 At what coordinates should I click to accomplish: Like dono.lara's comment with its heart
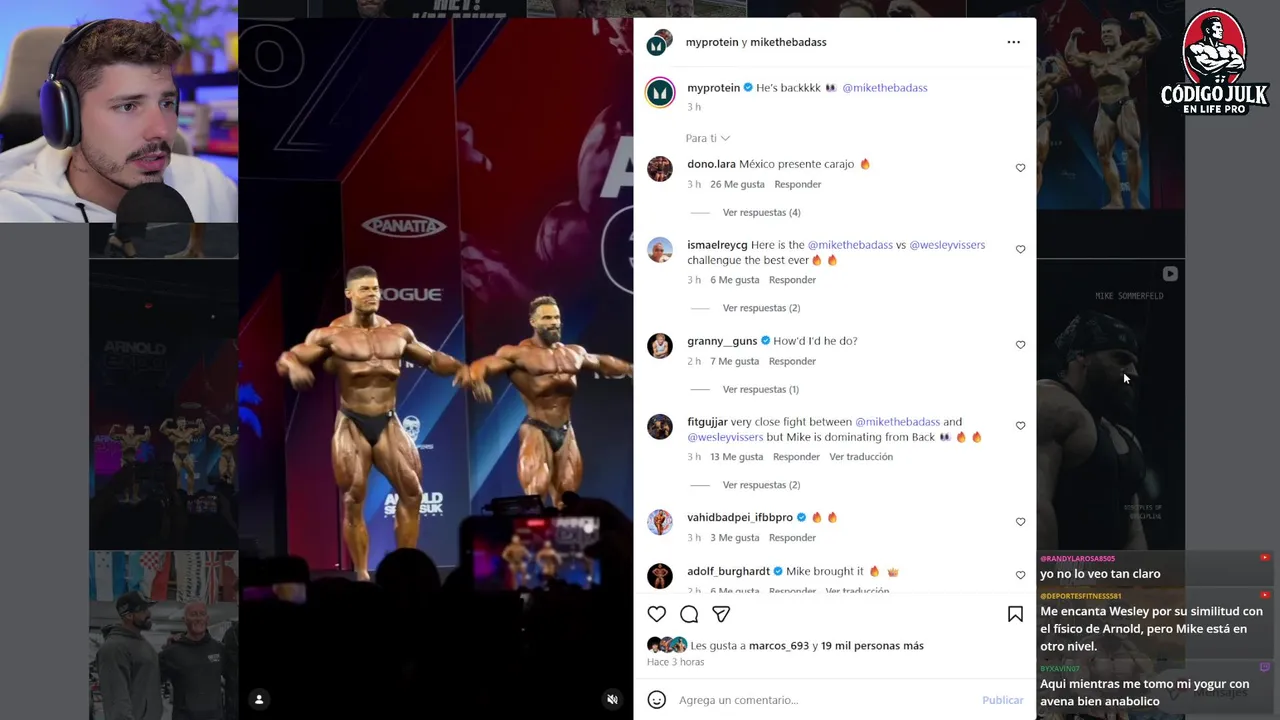pos(1020,168)
